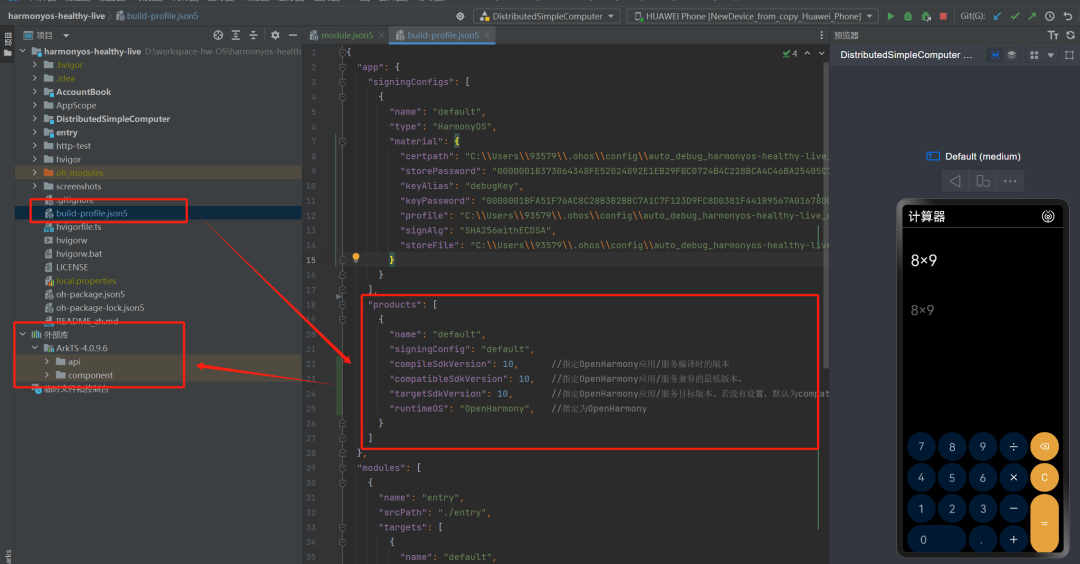Show Git history clock icon
1080x564 pixels.
pyautogui.click(x=1050, y=16)
